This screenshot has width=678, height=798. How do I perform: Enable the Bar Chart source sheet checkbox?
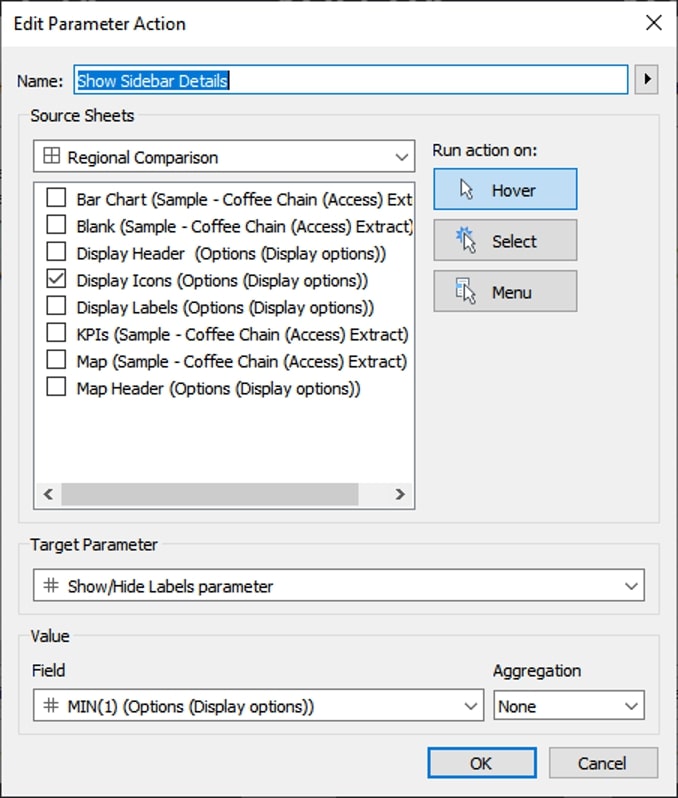pyautogui.click(x=56, y=197)
